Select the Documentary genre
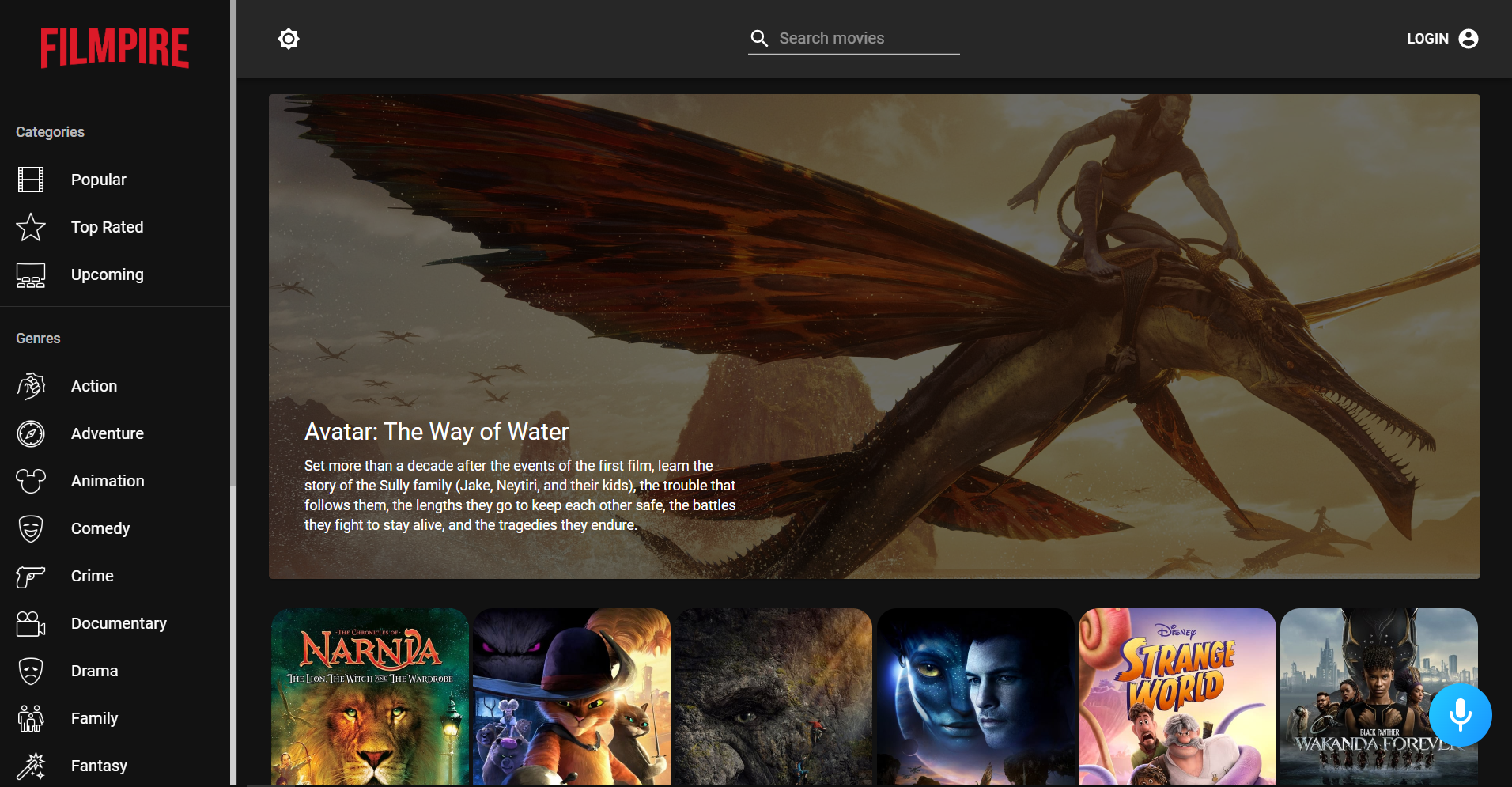This screenshot has width=1512, height=787. [115, 623]
